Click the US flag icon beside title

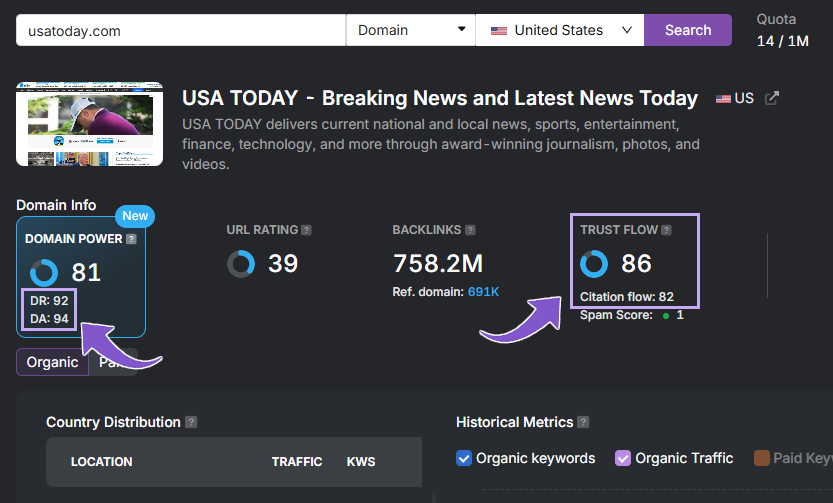(723, 99)
